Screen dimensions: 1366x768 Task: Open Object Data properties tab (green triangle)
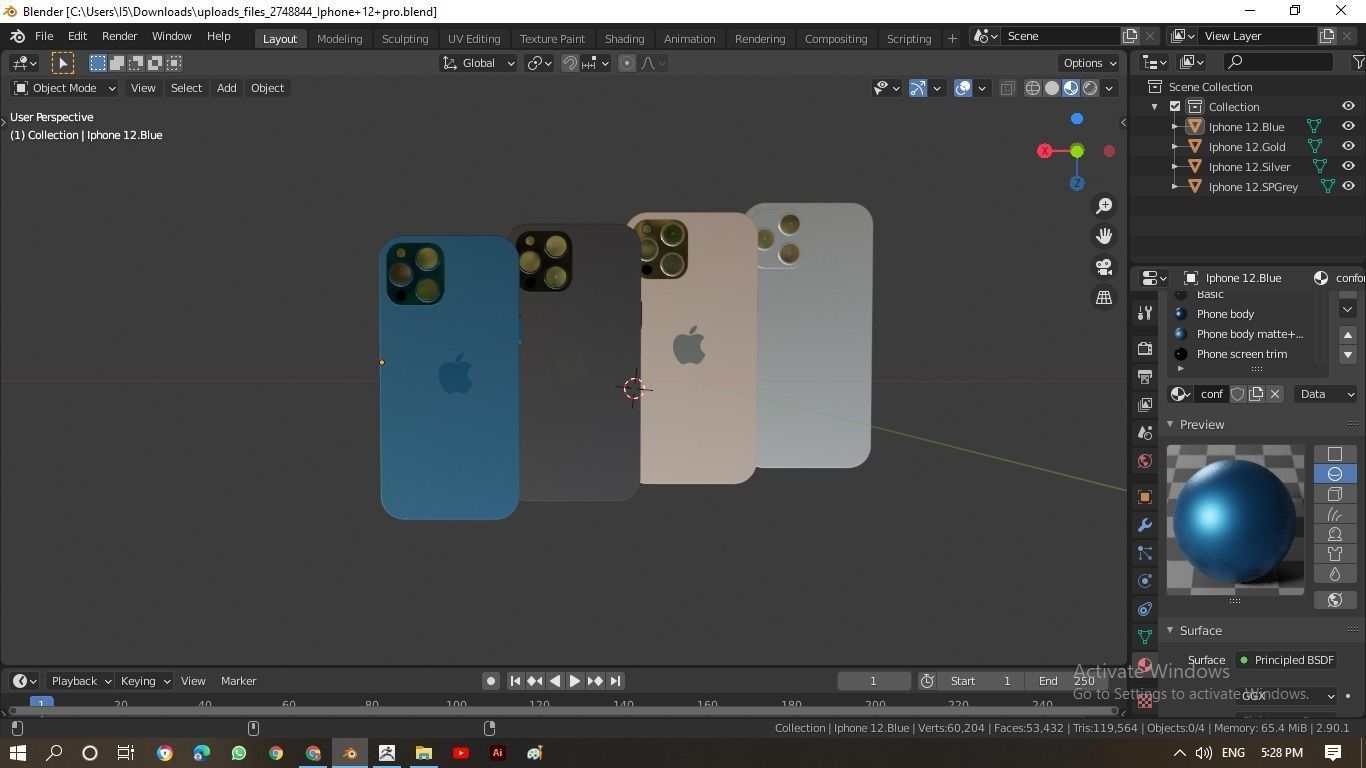[x=1145, y=637]
